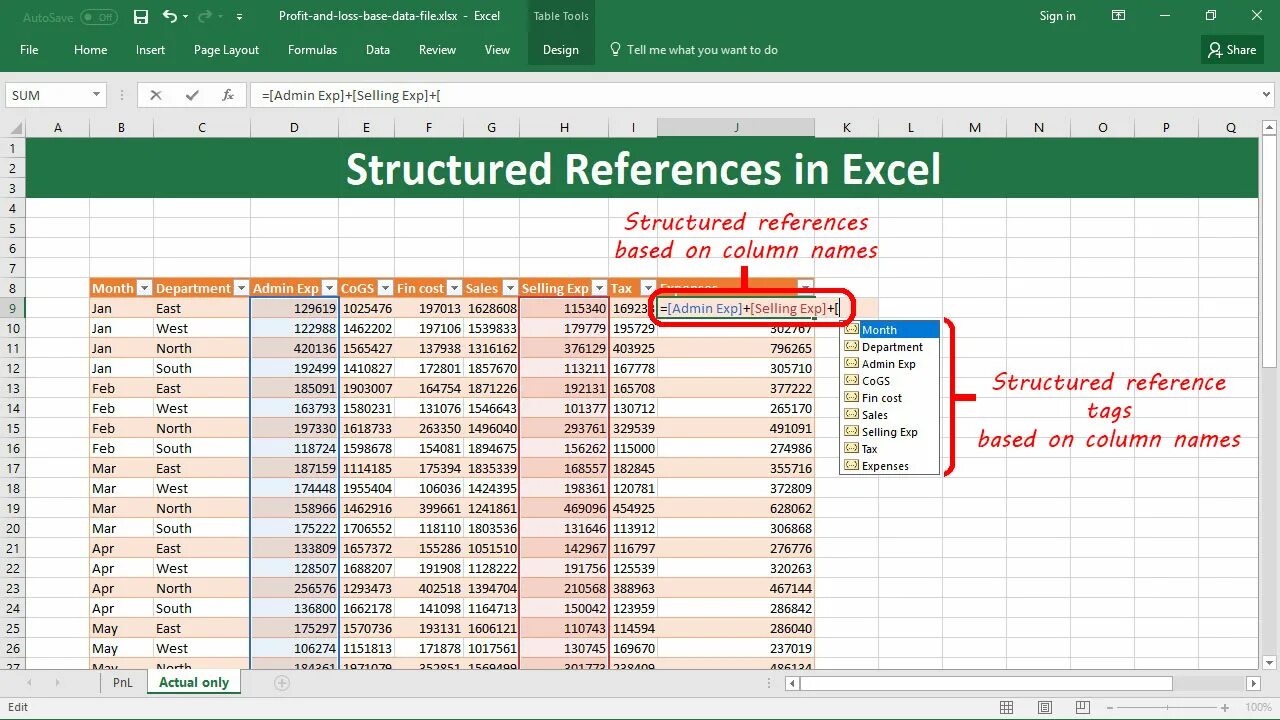Select the Table Tools Design tab
The height and width of the screenshot is (720, 1280).
[560, 50]
